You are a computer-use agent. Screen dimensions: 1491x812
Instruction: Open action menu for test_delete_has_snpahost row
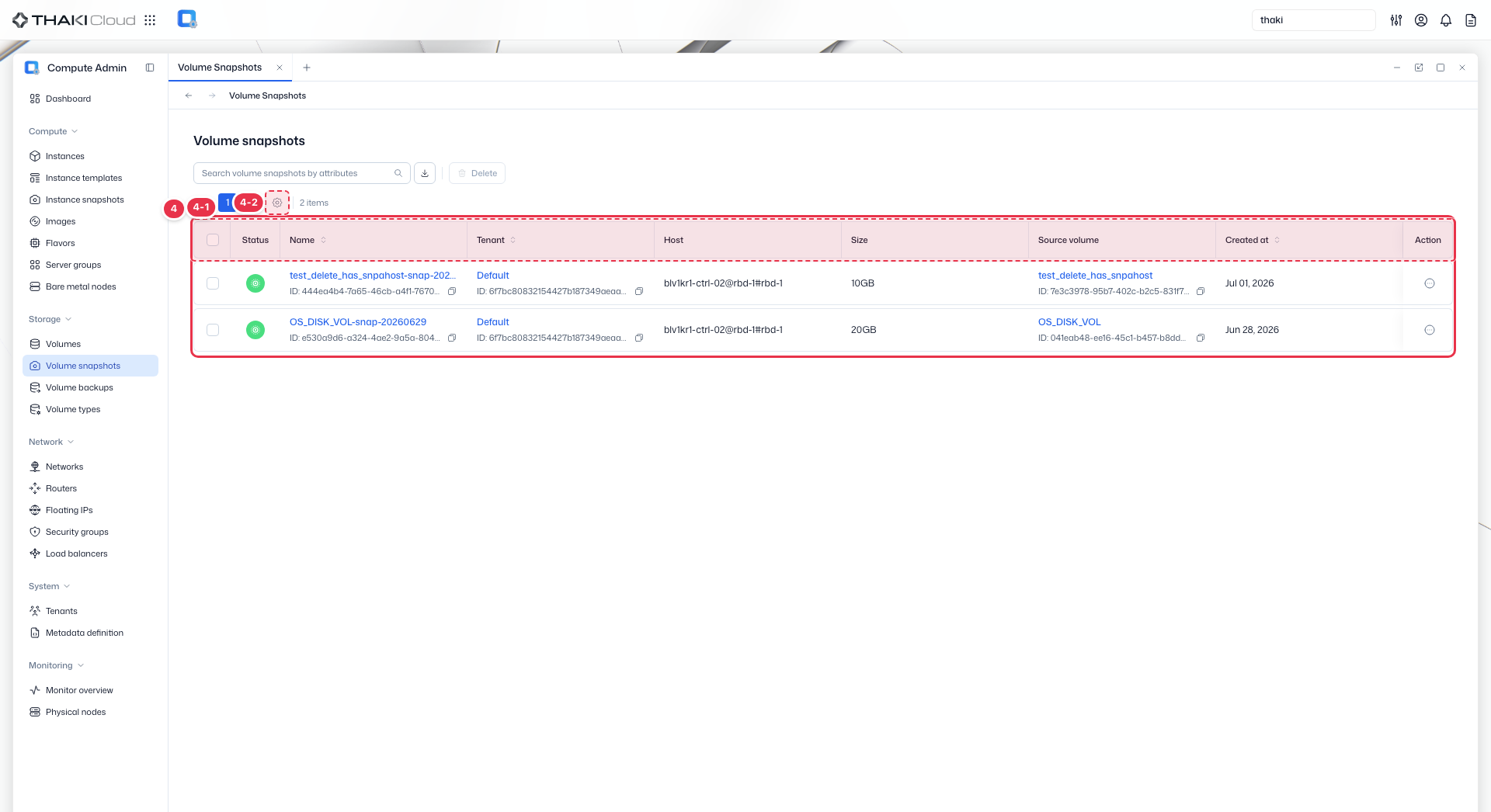pyautogui.click(x=1430, y=283)
